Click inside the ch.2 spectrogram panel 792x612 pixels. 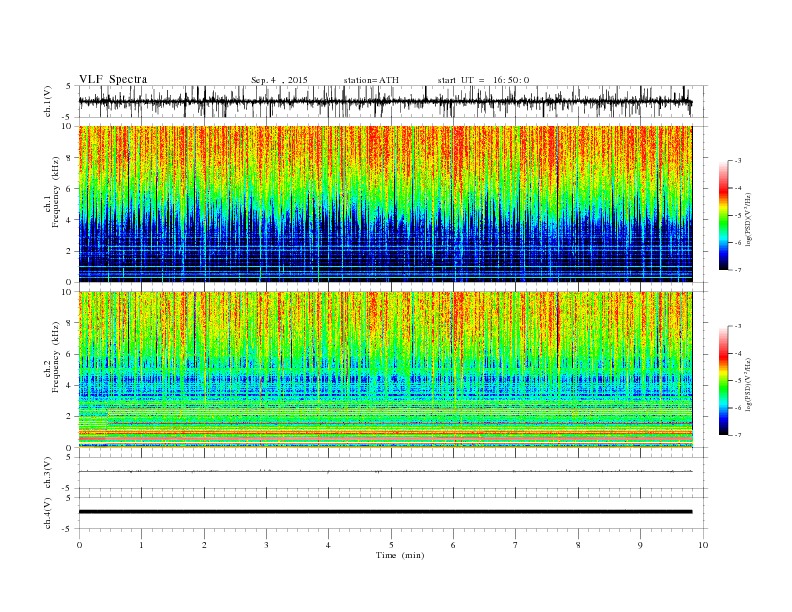385,370
